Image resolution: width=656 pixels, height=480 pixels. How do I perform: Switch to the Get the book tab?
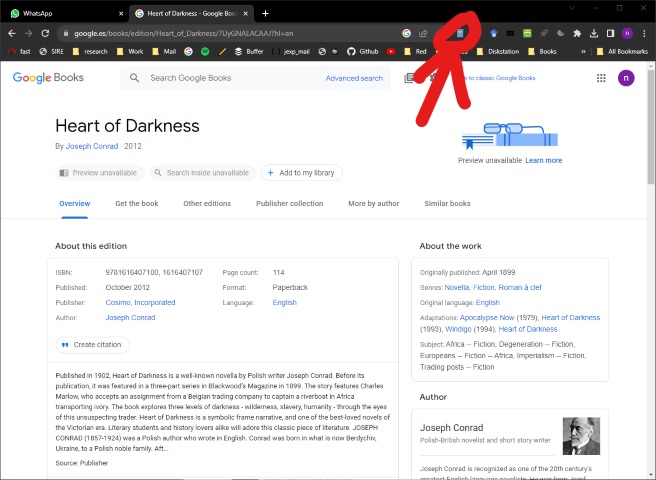(x=136, y=203)
